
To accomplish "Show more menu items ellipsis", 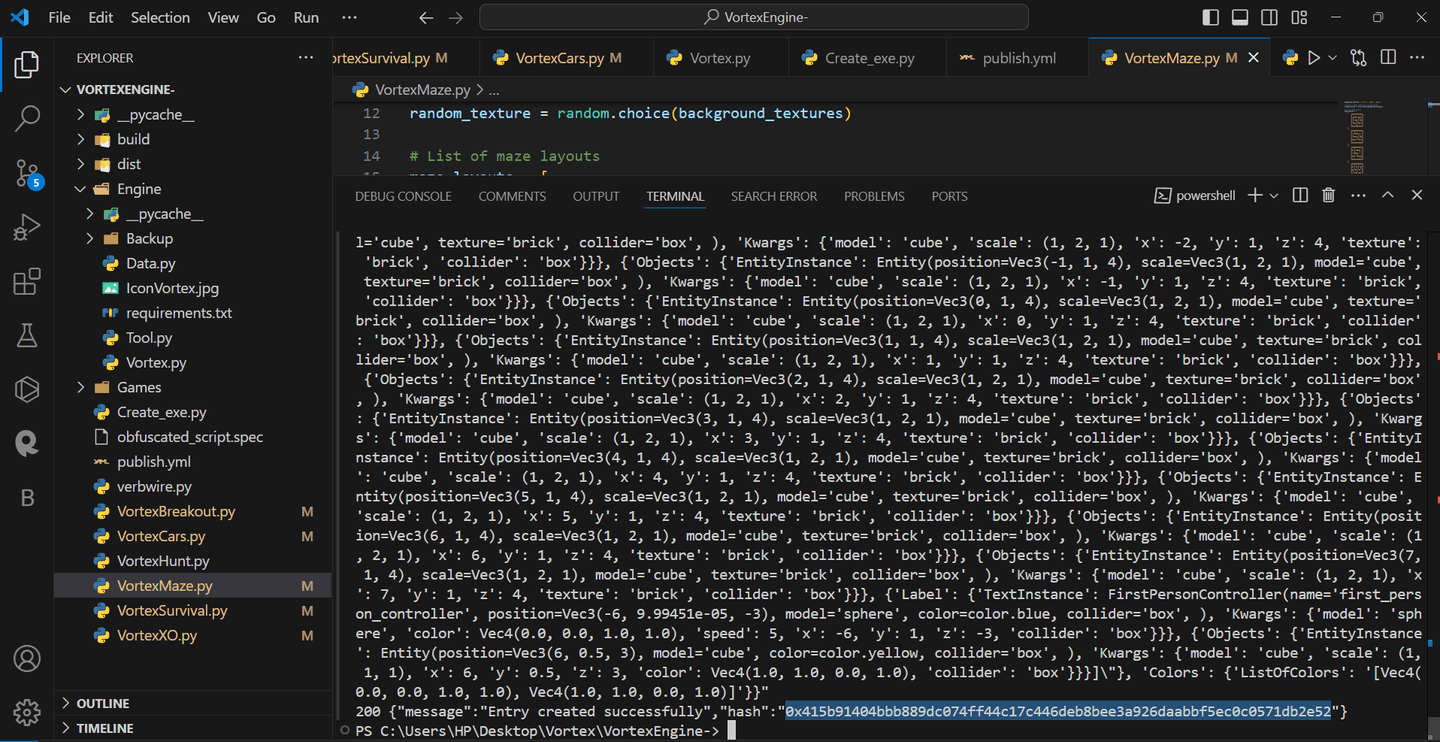I will click(348, 18).
